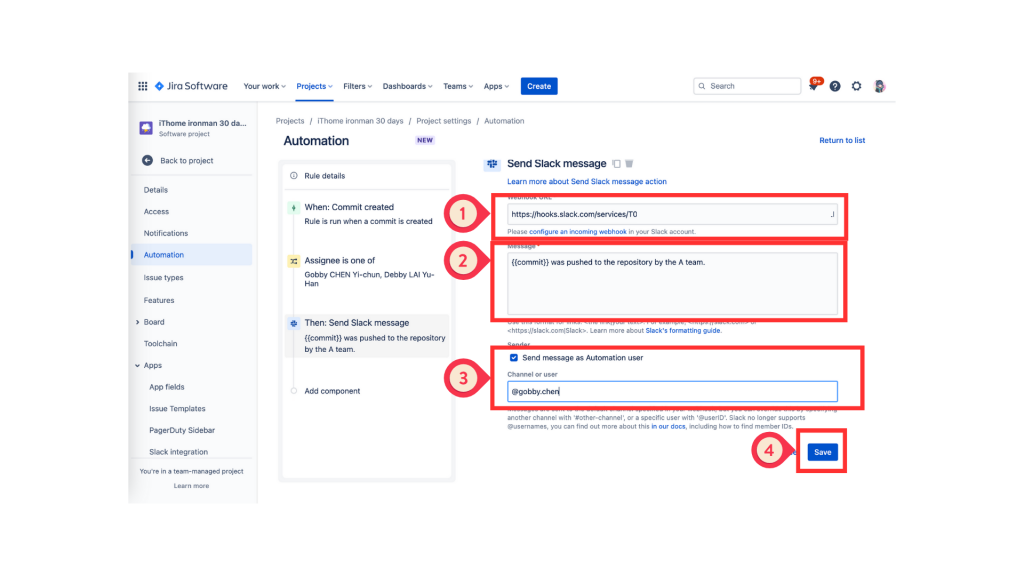Toggle Send message as Automation user checkbox
The height and width of the screenshot is (576, 1024).
coord(514,358)
